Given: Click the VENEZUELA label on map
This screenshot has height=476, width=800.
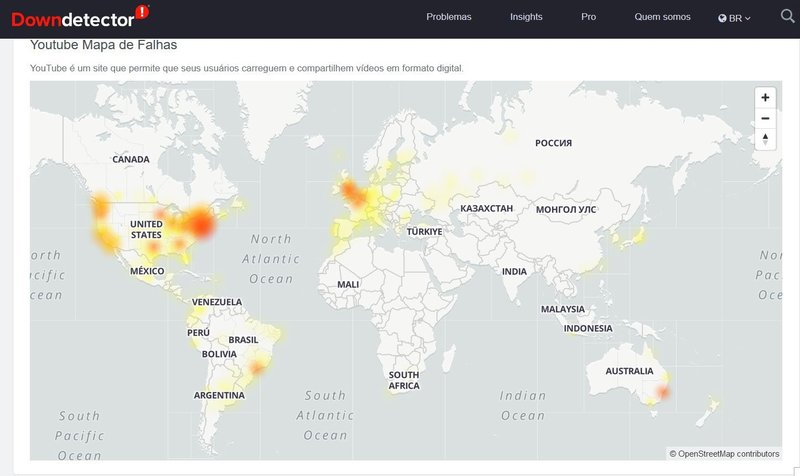Looking at the screenshot, I should point(217,302).
